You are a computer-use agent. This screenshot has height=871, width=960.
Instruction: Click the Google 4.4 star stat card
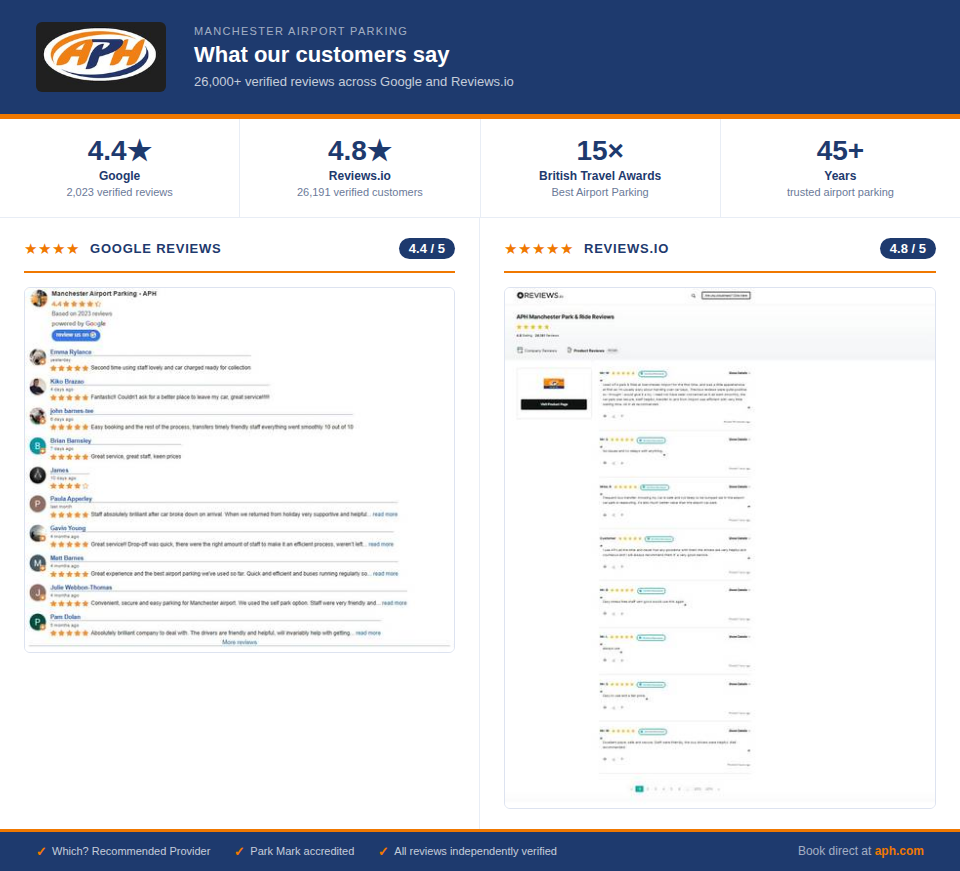point(119,168)
